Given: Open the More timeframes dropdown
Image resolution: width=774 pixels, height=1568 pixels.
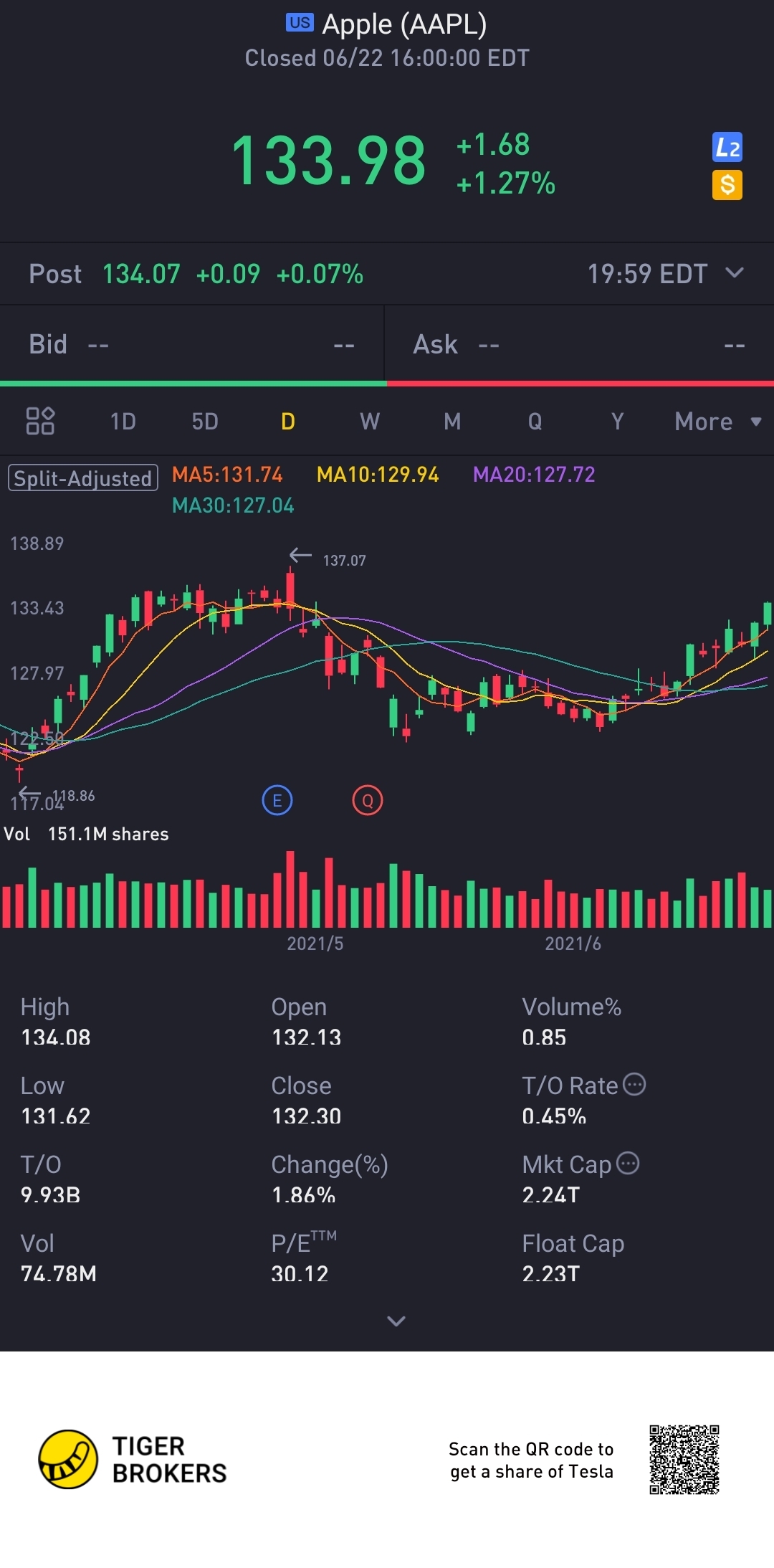Looking at the screenshot, I should (717, 422).
